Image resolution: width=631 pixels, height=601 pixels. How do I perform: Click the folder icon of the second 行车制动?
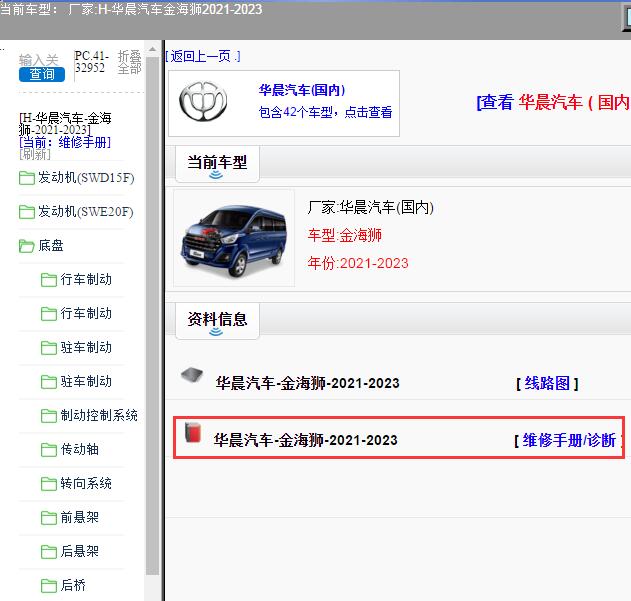click(x=49, y=314)
